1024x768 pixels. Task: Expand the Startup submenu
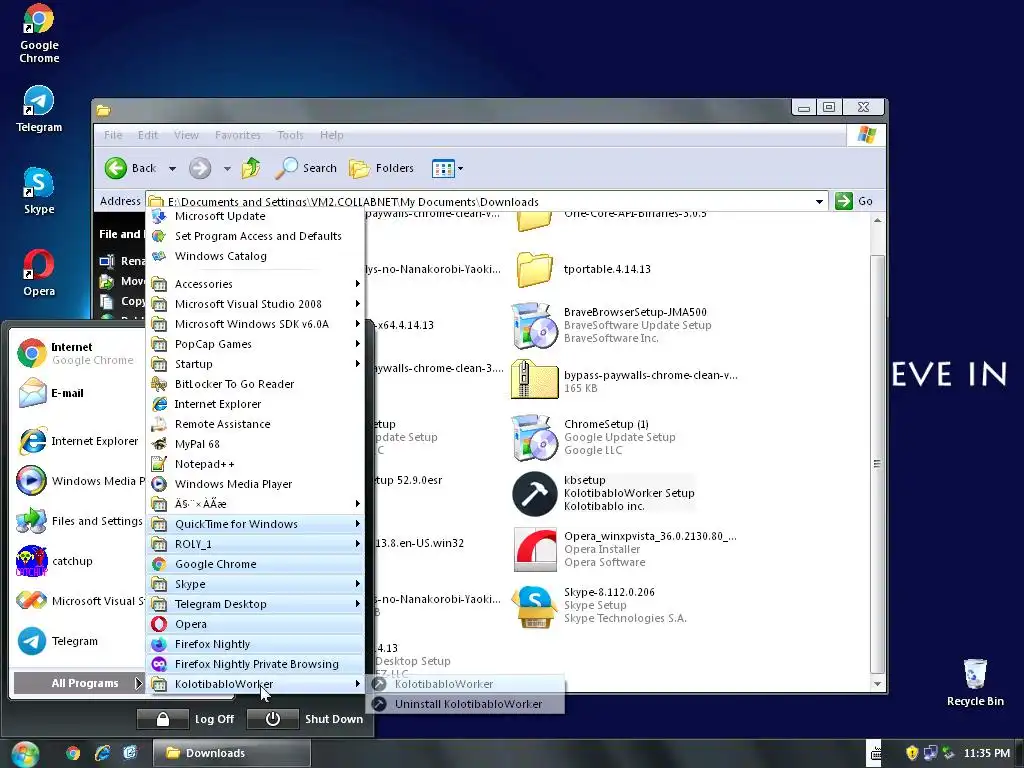(255, 364)
